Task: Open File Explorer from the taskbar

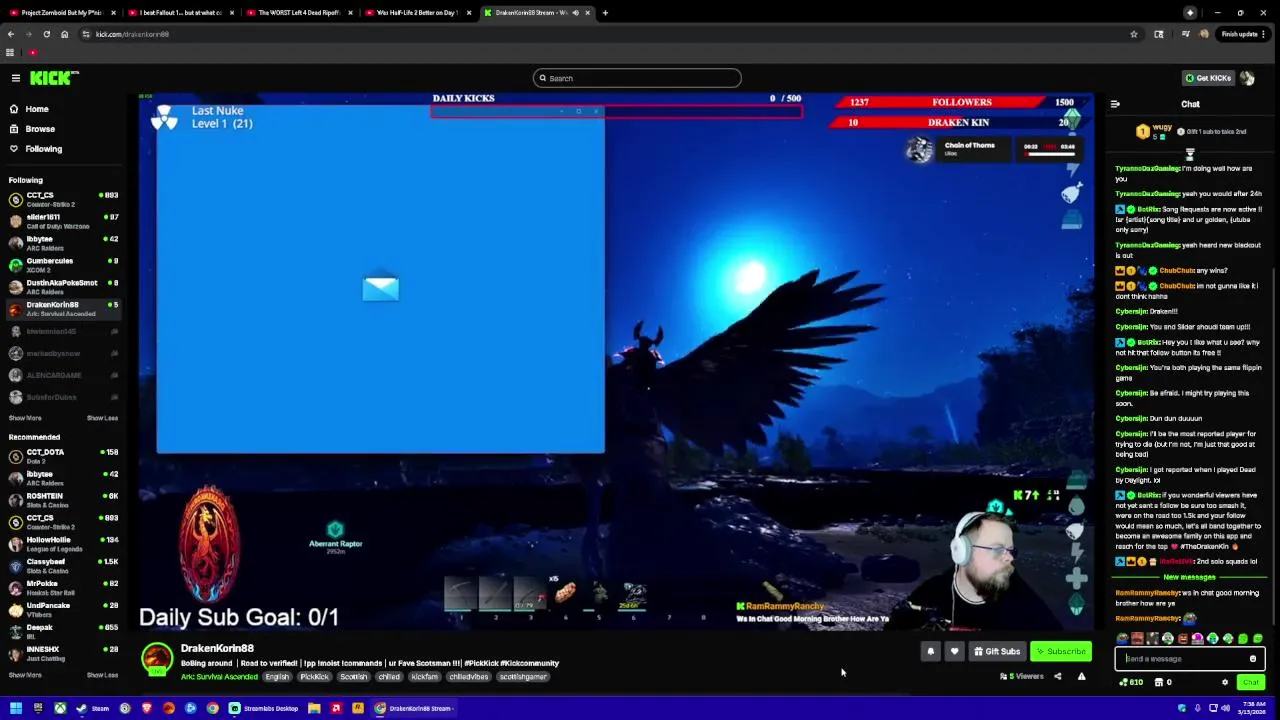Action: click(x=314, y=708)
